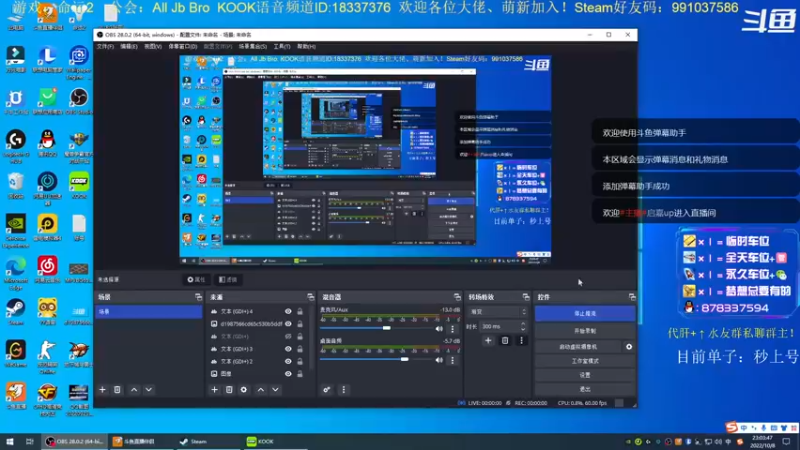Image resolution: width=800 pixels, height=450 pixels.
Task: Pop out the Controls dock panel
Action: tap(632, 297)
